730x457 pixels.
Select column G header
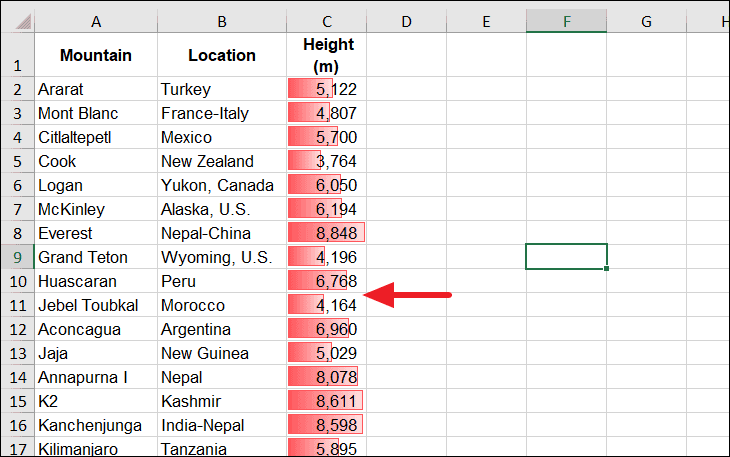coord(646,21)
